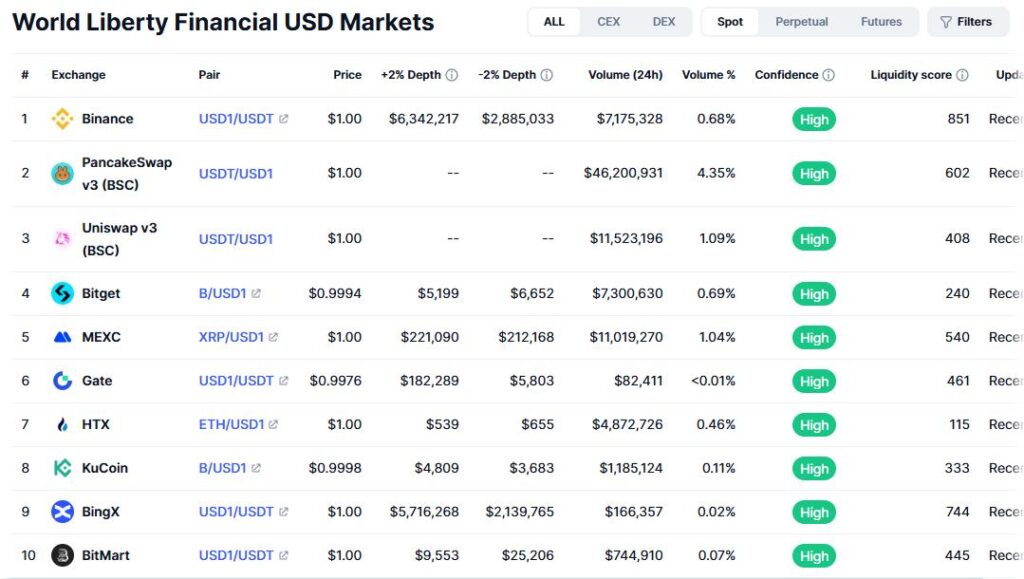Click the MEXC exchange logo
The image size is (1024, 579).
click(63, 337)
